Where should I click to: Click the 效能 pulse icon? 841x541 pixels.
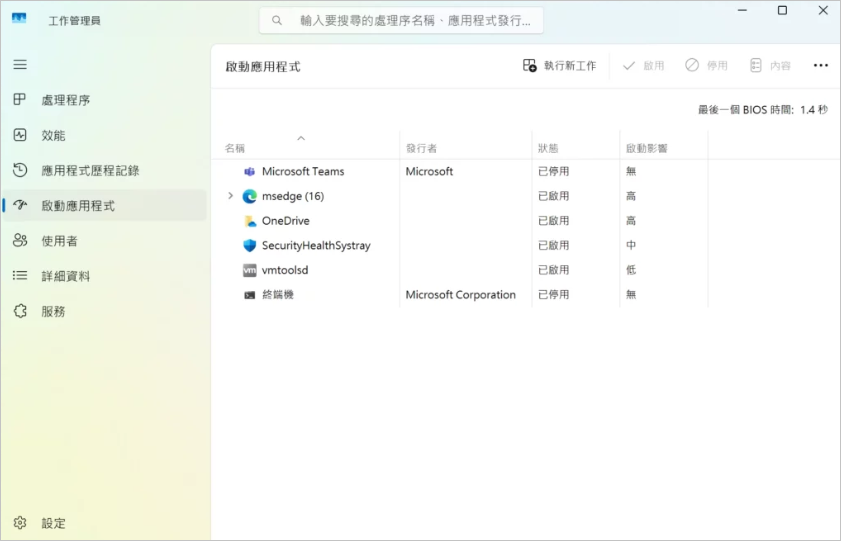point(20,135)
